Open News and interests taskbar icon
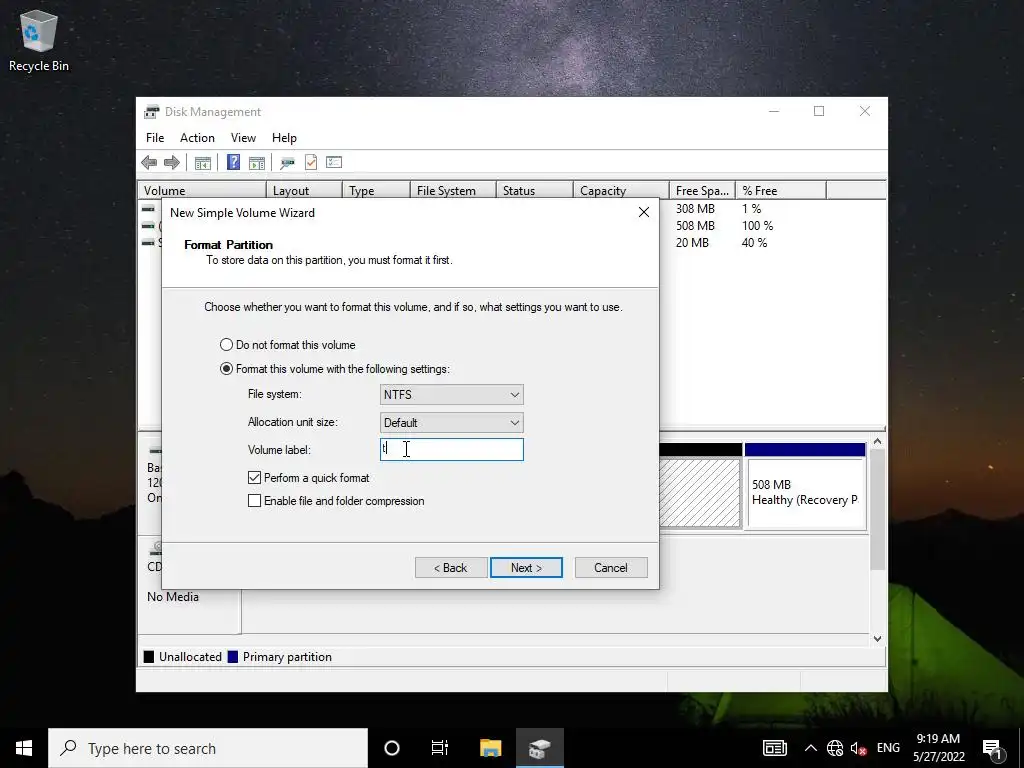1024x768 pixels. click(775, 748)
